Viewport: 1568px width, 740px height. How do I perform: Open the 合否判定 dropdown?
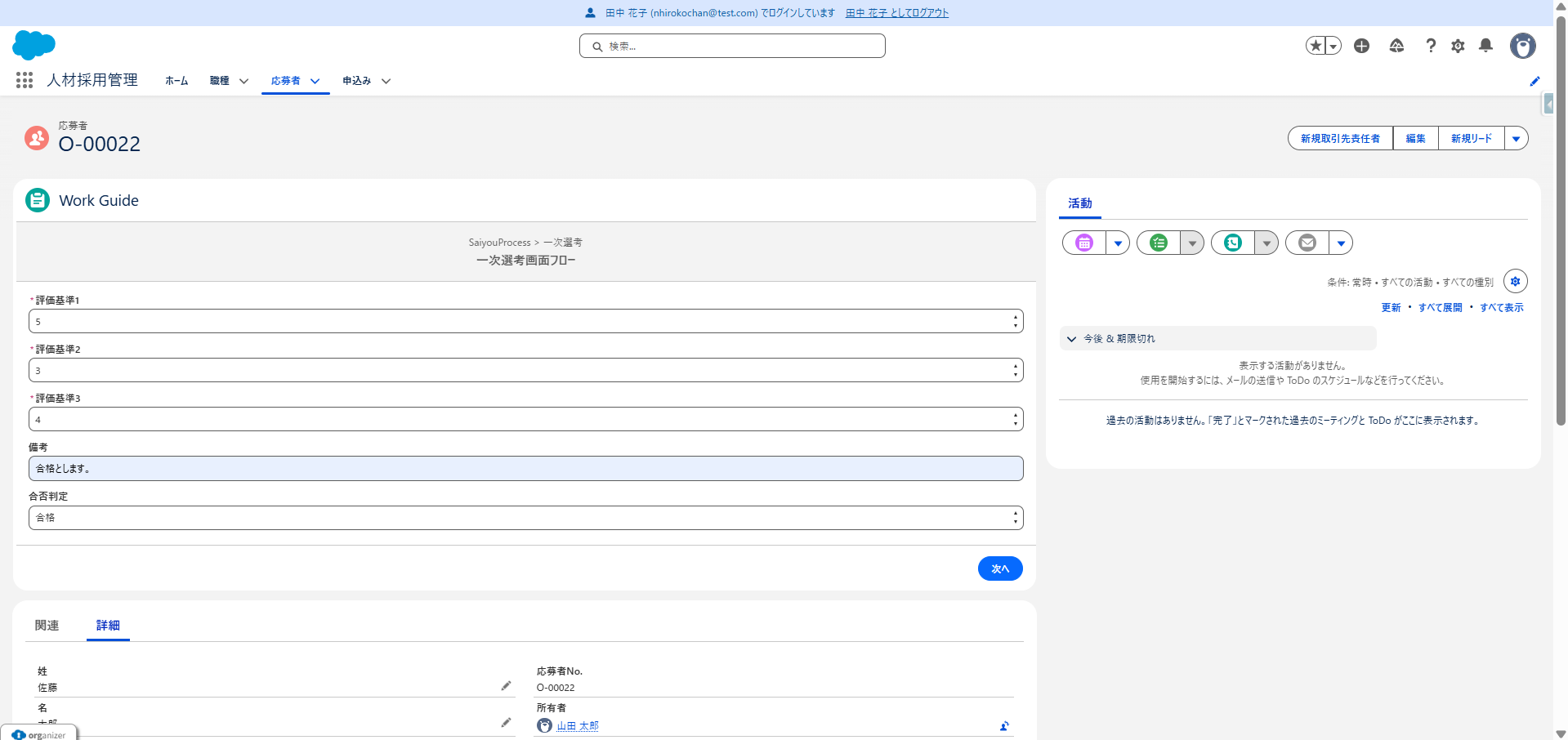525,518
